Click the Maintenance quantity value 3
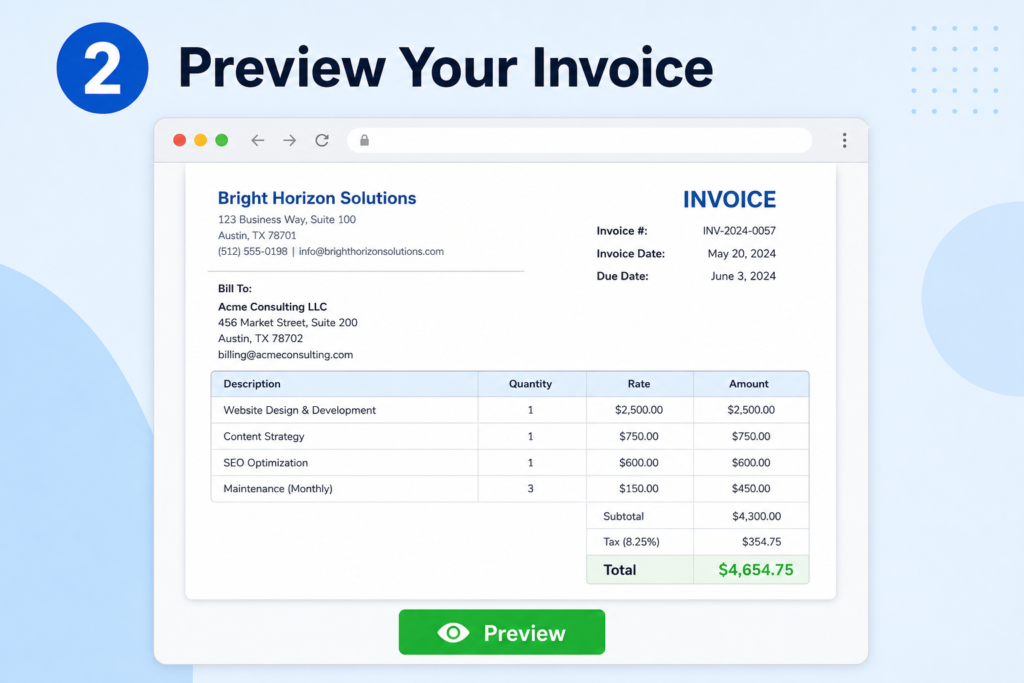The height and width of the screenshot is (683, 1024). point(530,488)
